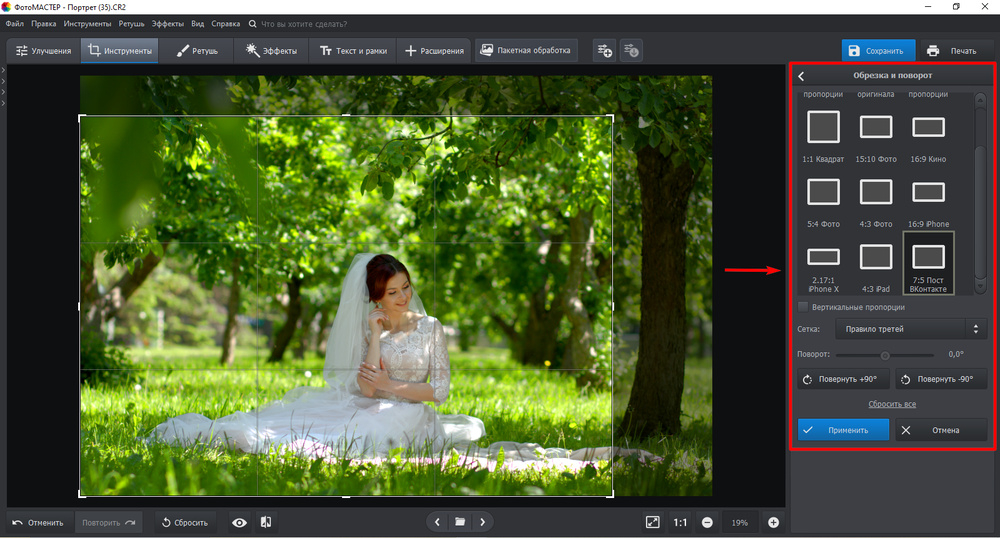Reset edits with bottom Сбросить button

pyautogui.click(x=184, y=522)
